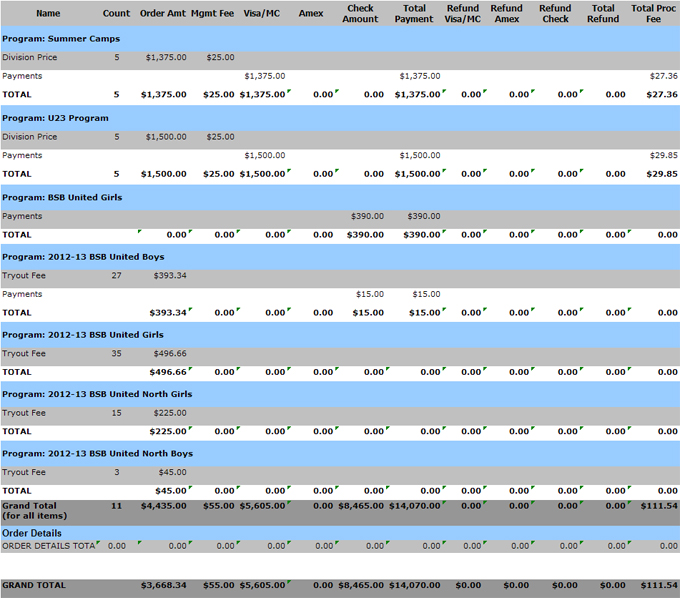Viewport: 680px width, 598px height.
Task: Click Summer Camps Division Price $1,375.00 cell
Action: [x=166, y=57]
